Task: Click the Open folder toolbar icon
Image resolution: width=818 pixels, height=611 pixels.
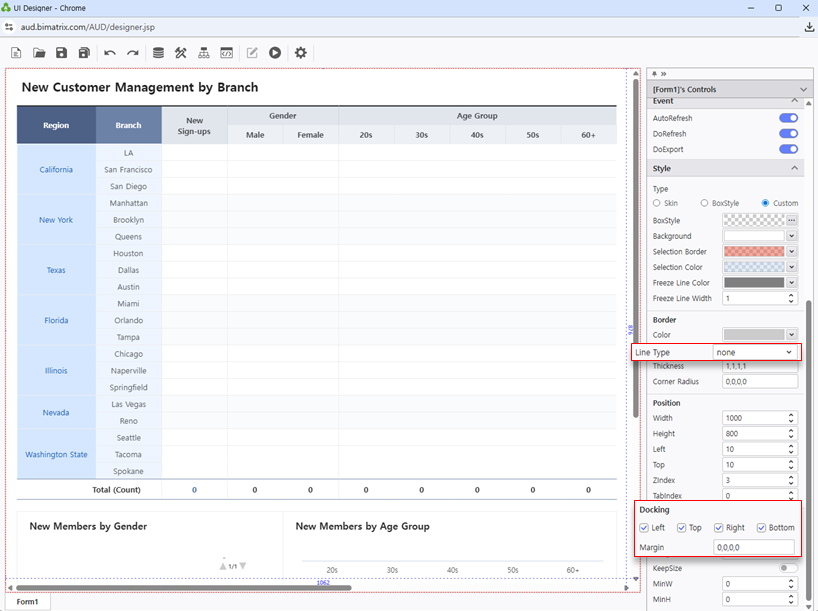Action: coord(39,53)
